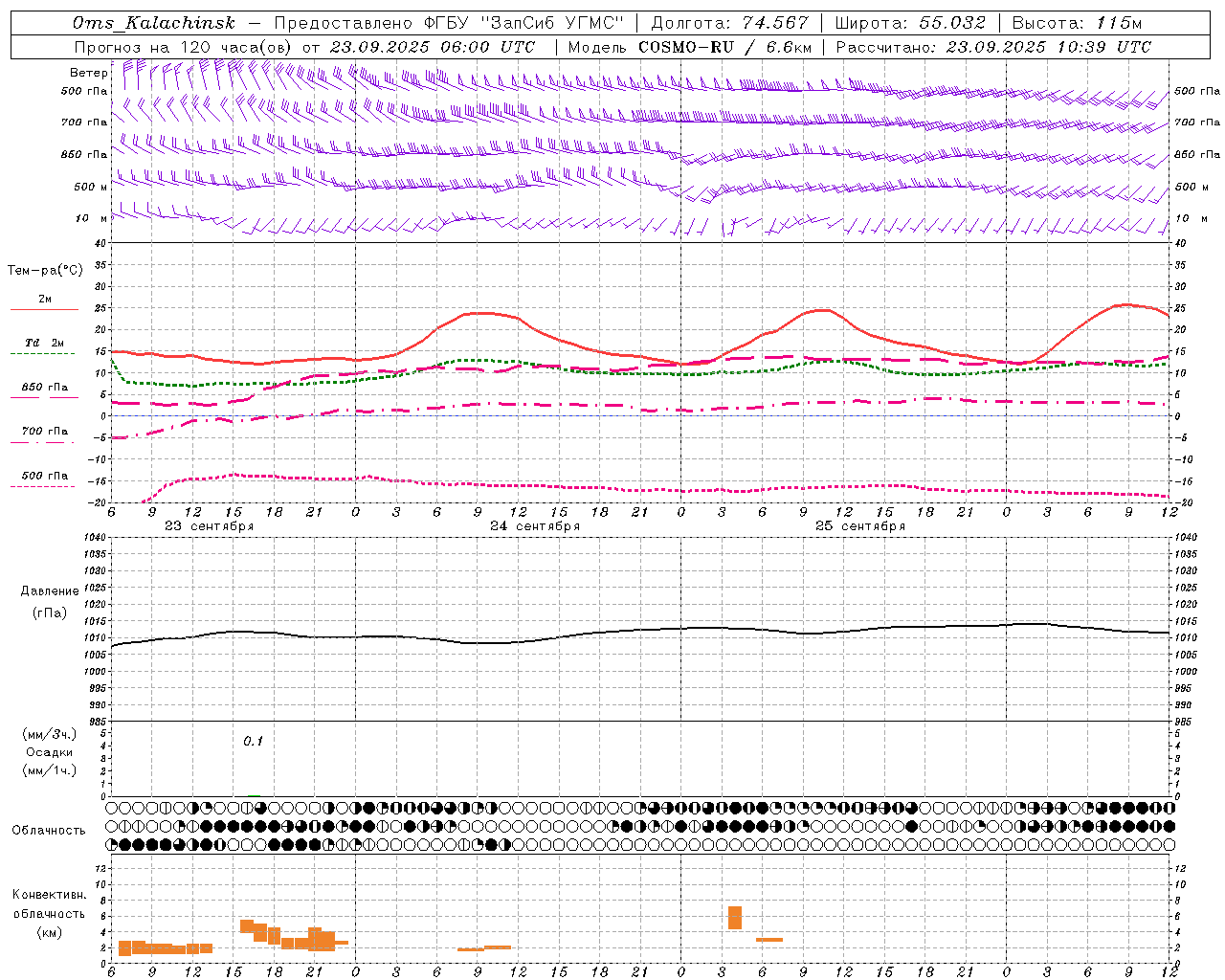This screenshot has width=1225, height=980.
Task: Click the 23 сентября date label
Action: 210,526
